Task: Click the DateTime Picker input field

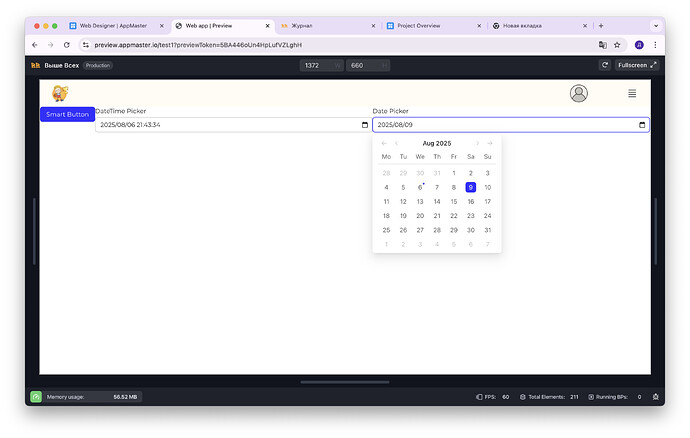Action: pyautogui.click(x=225, y=125)
